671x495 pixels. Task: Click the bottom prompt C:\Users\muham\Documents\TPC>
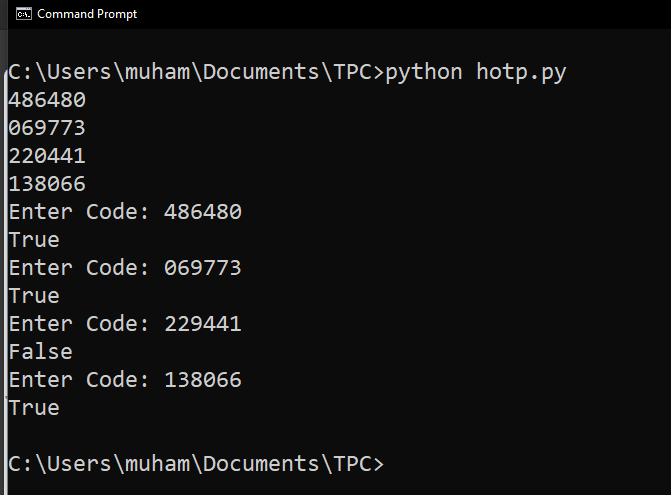pos(195,464)
